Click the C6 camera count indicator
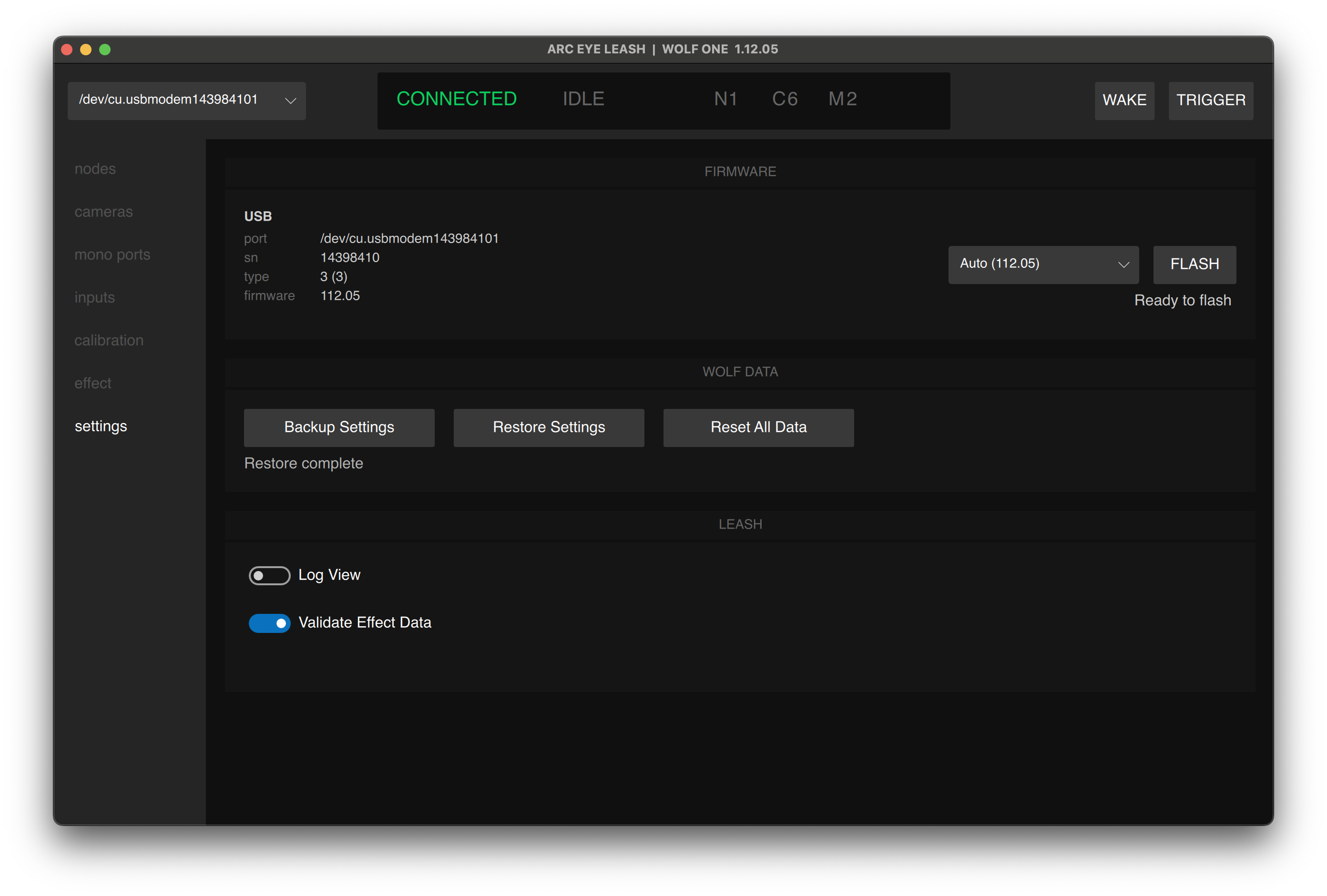The image size is (1327, 896). point(785,99)
